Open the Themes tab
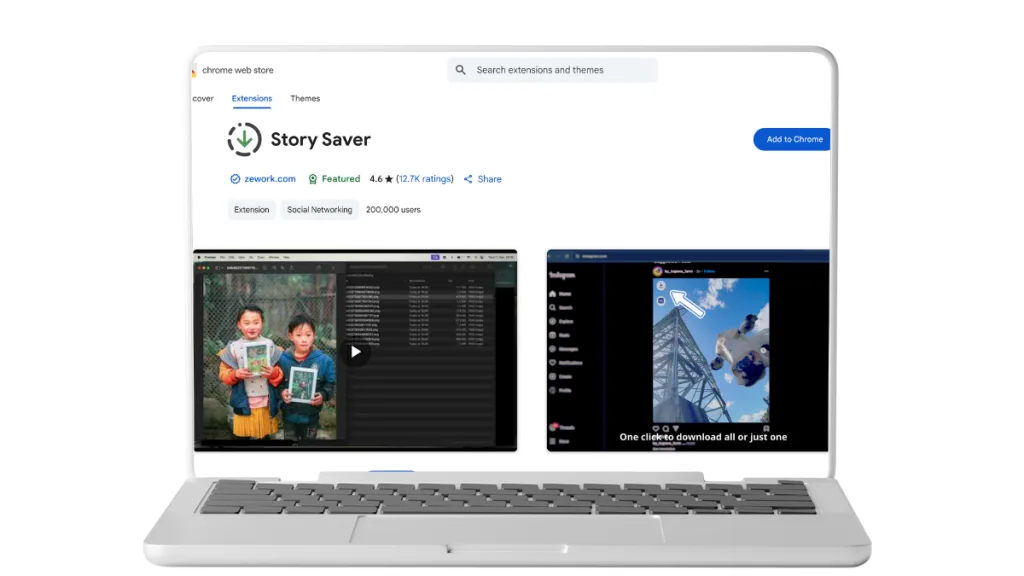The height and width of the screenshot is (576, 1024). pos(305,99)
